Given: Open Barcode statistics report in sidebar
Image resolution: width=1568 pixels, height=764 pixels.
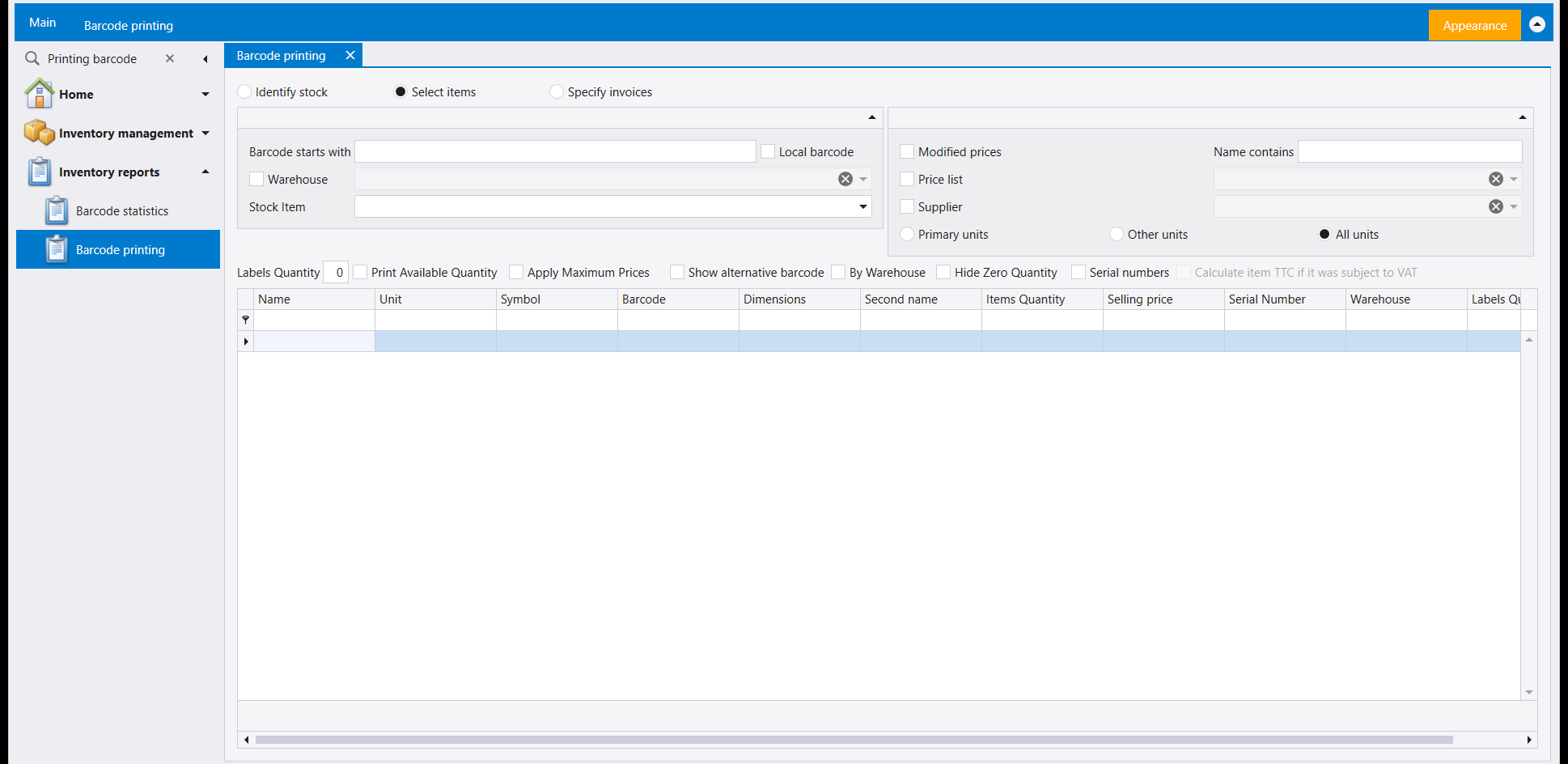Looking at the screenshot, I should point(122,210).
